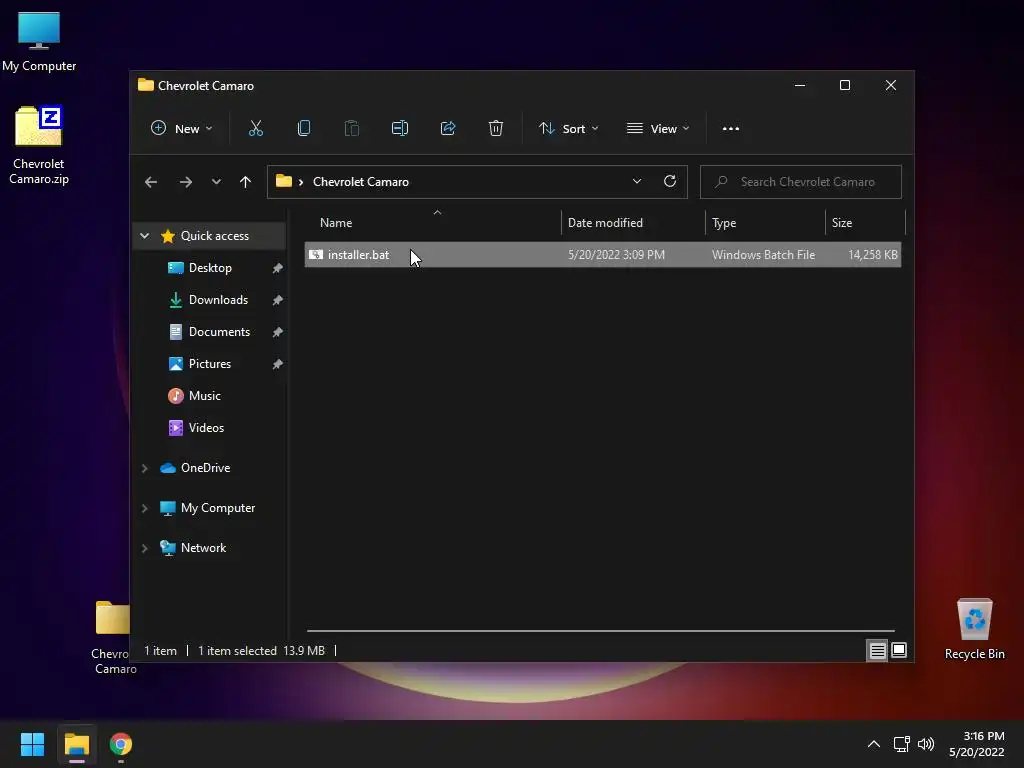Open the See more ellipsis menu

731,129
